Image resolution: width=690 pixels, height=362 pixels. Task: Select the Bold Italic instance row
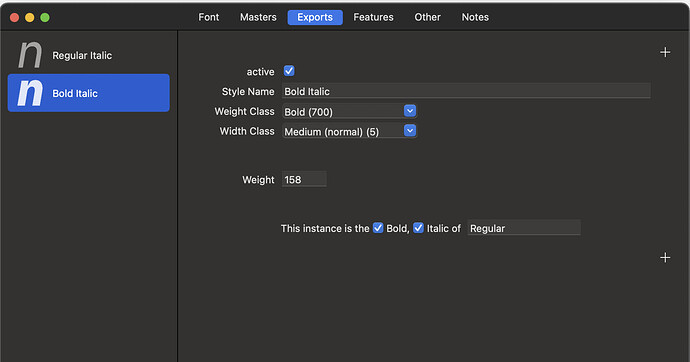88,93
